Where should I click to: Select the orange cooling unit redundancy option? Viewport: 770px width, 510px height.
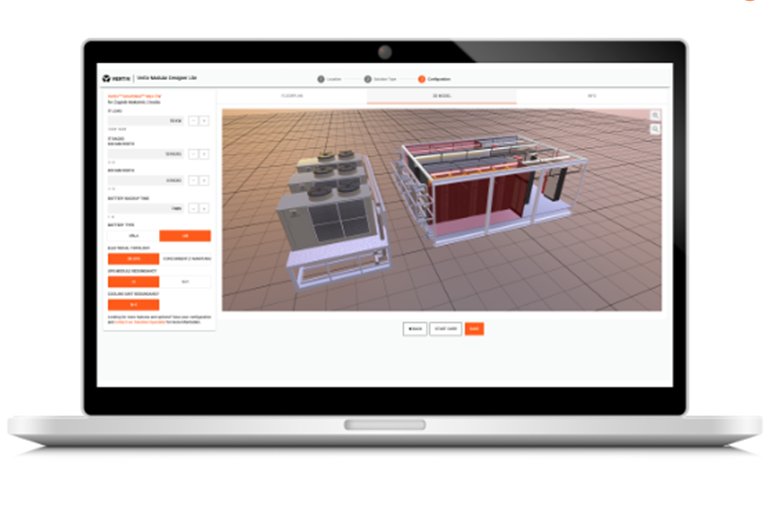tap(133, 305)
